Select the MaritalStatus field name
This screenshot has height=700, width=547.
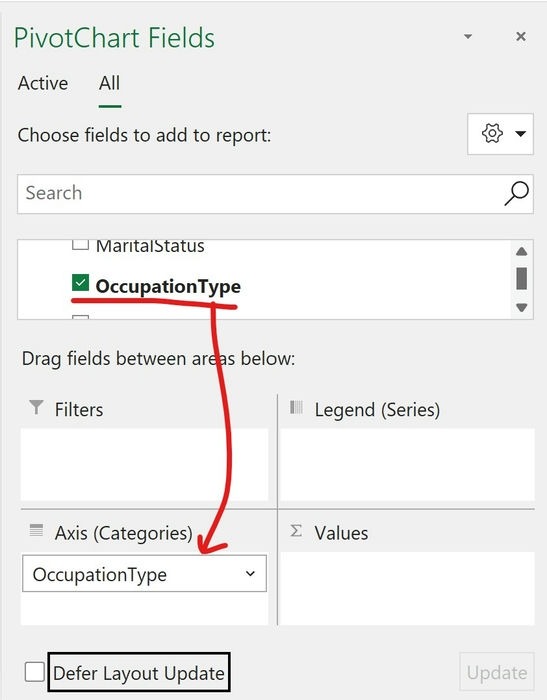[x=150, y=246]
